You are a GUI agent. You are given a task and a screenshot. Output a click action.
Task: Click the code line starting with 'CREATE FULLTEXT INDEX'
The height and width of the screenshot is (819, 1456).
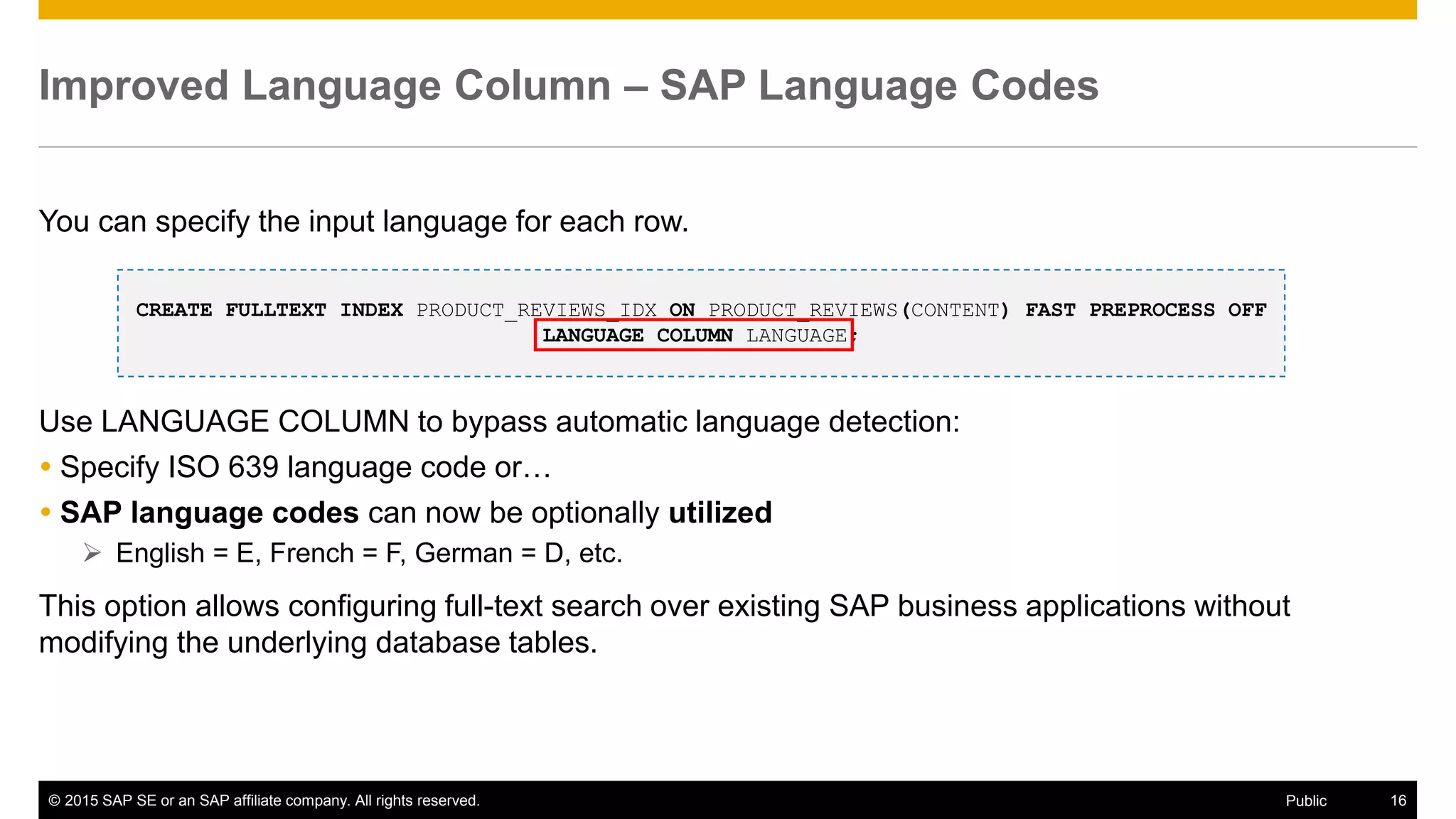coord(701,310)
